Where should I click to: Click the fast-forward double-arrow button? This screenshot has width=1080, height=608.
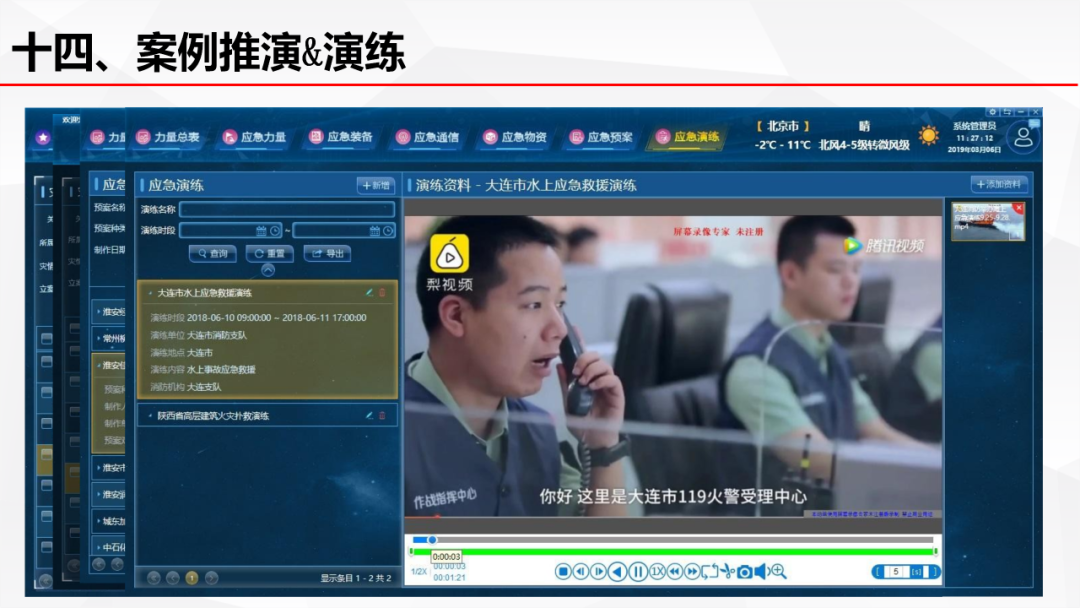[692, 572]
